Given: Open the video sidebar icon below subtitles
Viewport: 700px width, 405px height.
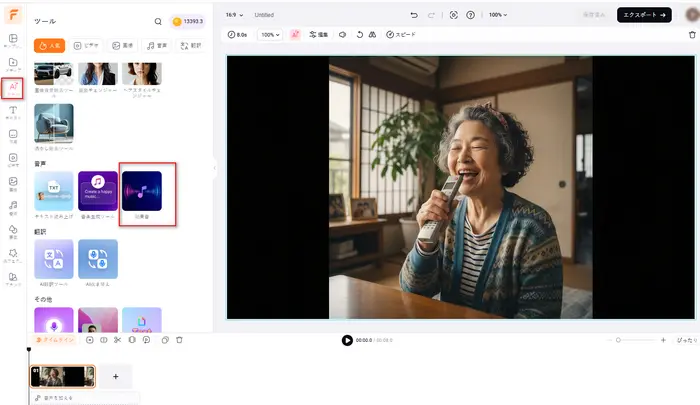Looking at the screenshot, I should 13,160.
